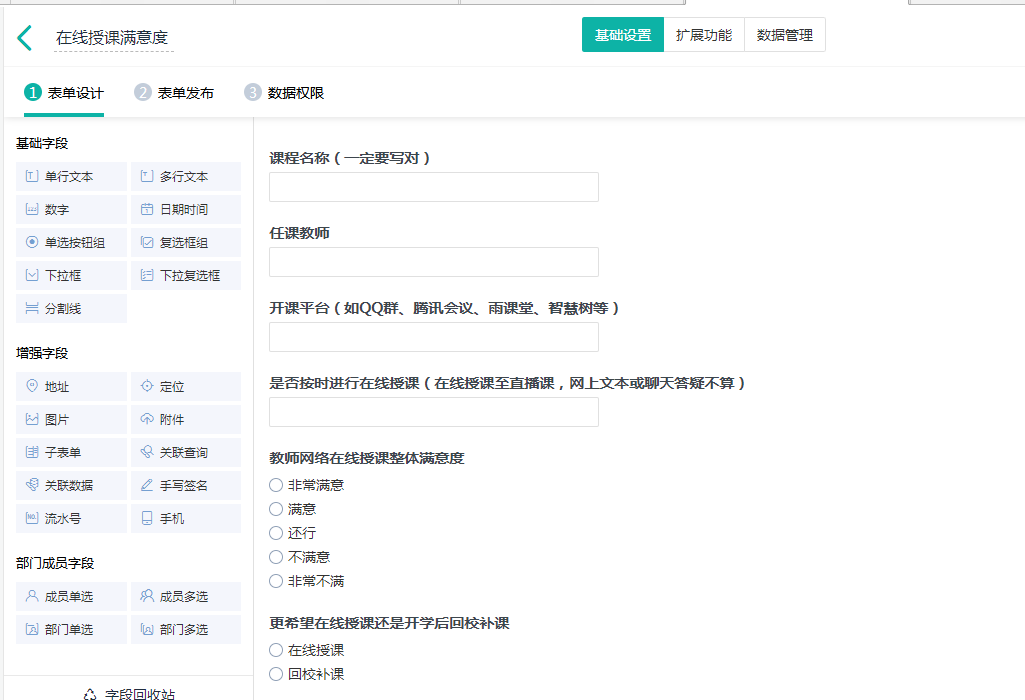Select the 单行文本 field icon
The height and width of the screenshot is (700, 1025).
[33, 177]
